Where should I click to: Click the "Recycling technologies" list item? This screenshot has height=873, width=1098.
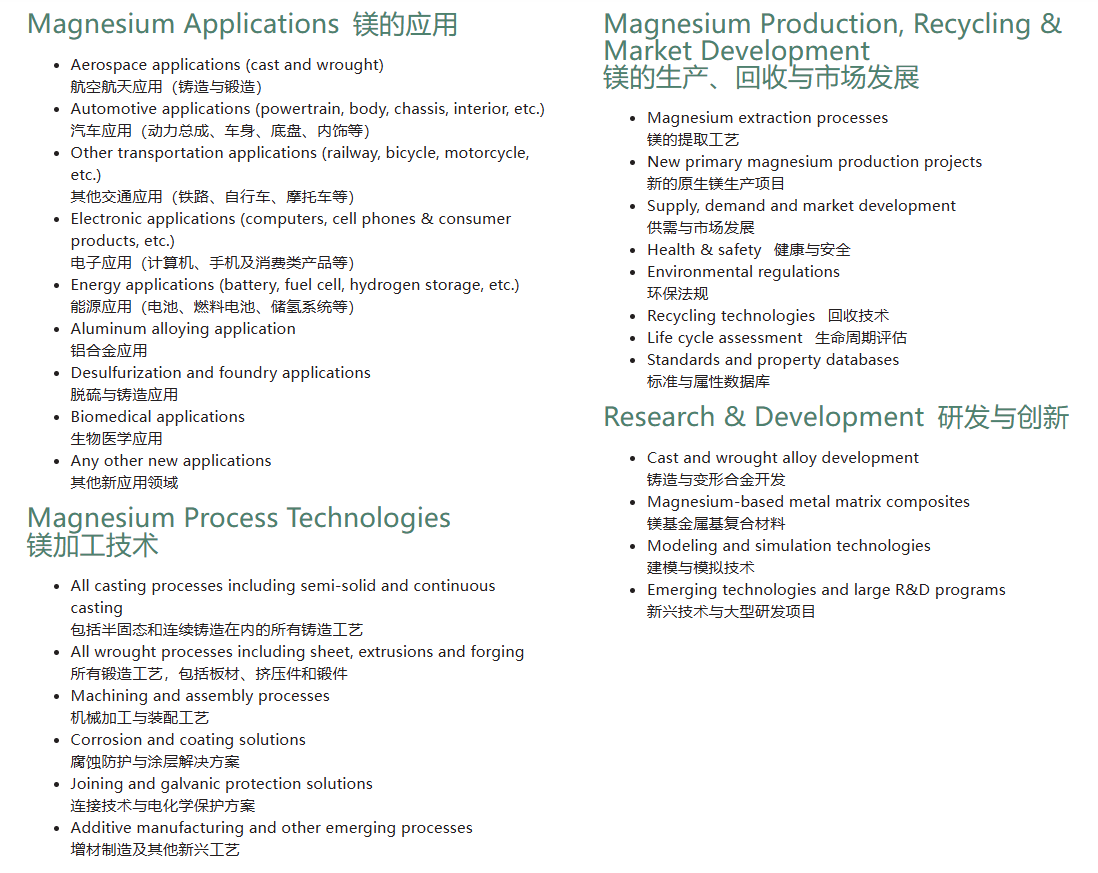pos(731,316)
